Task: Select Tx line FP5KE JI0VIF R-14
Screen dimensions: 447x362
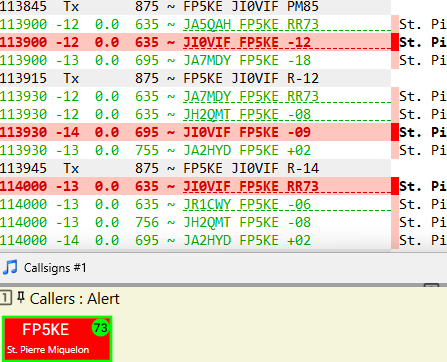Action: click(195, 168)
